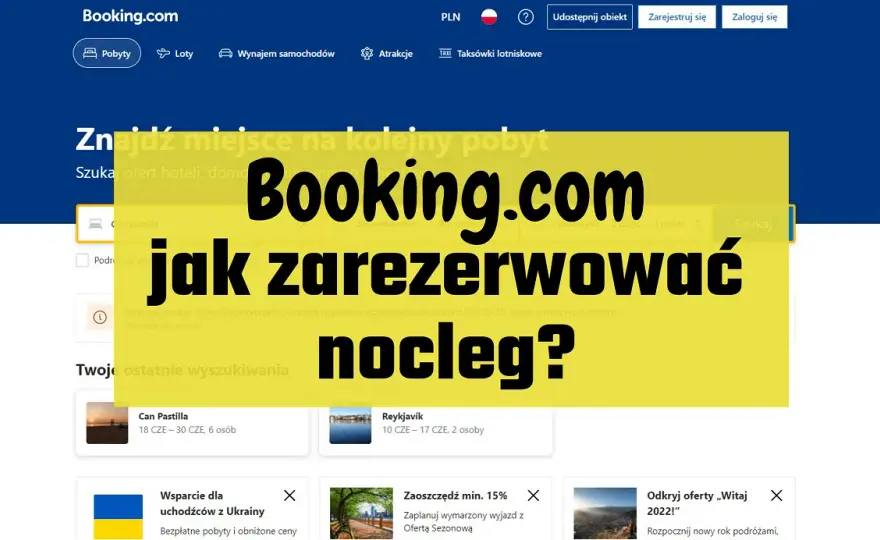The height and width of the screenshot is (540, 880).
Task: Open the Reykjavík recent search
Action: [436, 423]
